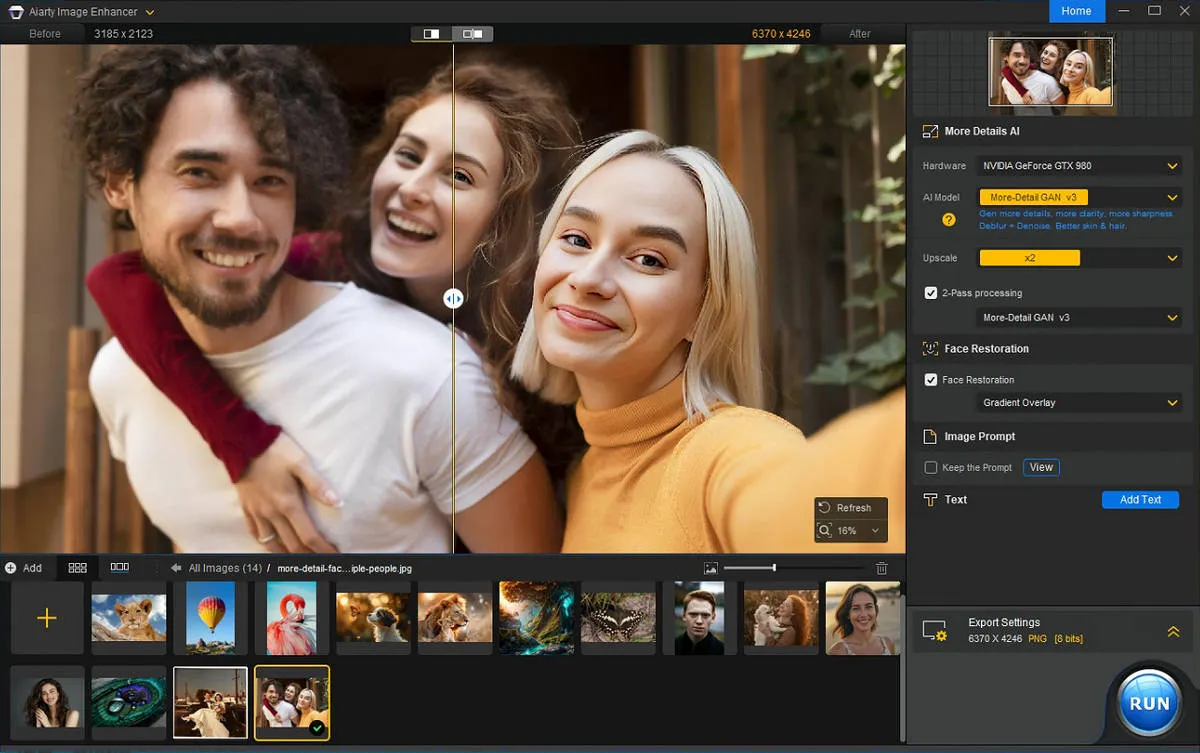Click the Export Settings gear icon
Viewport: 1200px width, 753px height.
pos(934,631)
